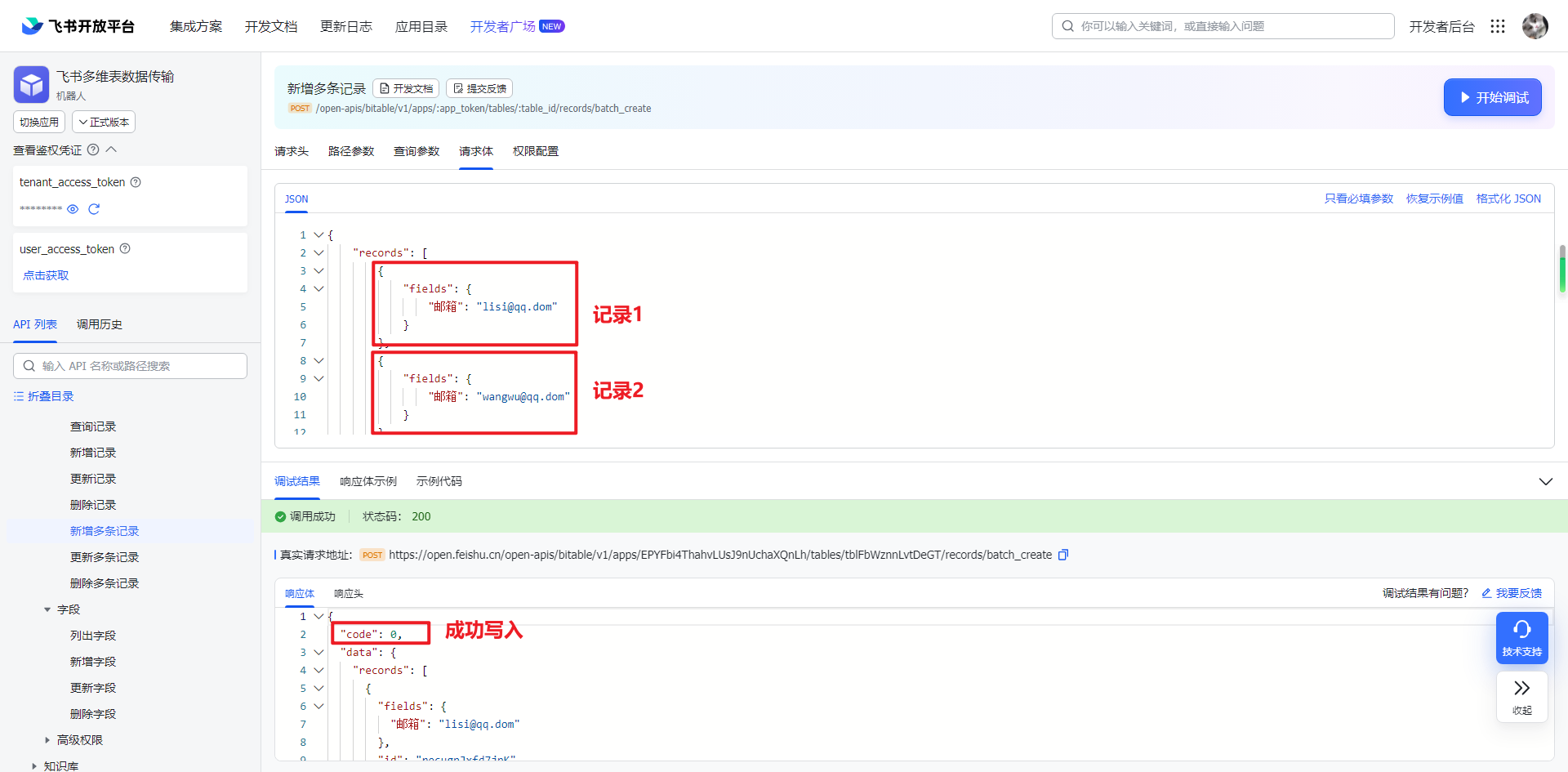1568x772 pixels.
Task: Click help icon next to tenant_access_token
Action: 136,182
